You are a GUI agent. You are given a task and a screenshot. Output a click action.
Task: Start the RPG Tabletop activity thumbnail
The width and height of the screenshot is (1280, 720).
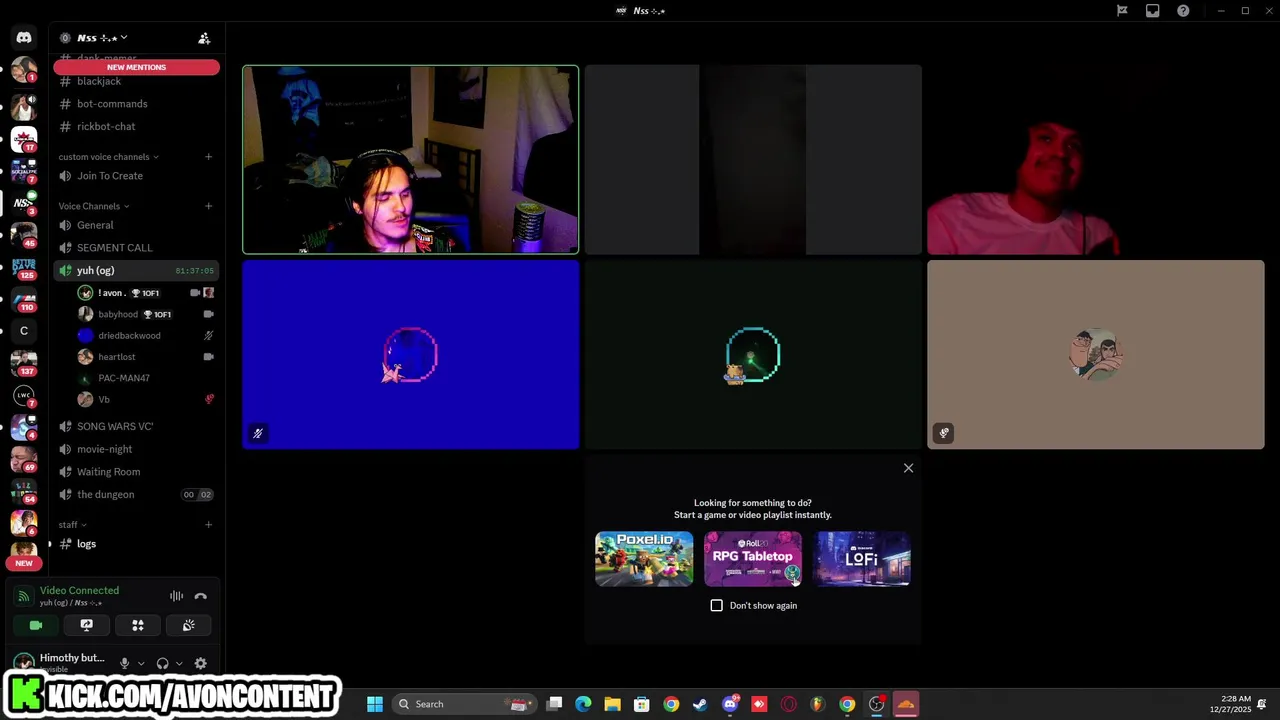(753, 559)
